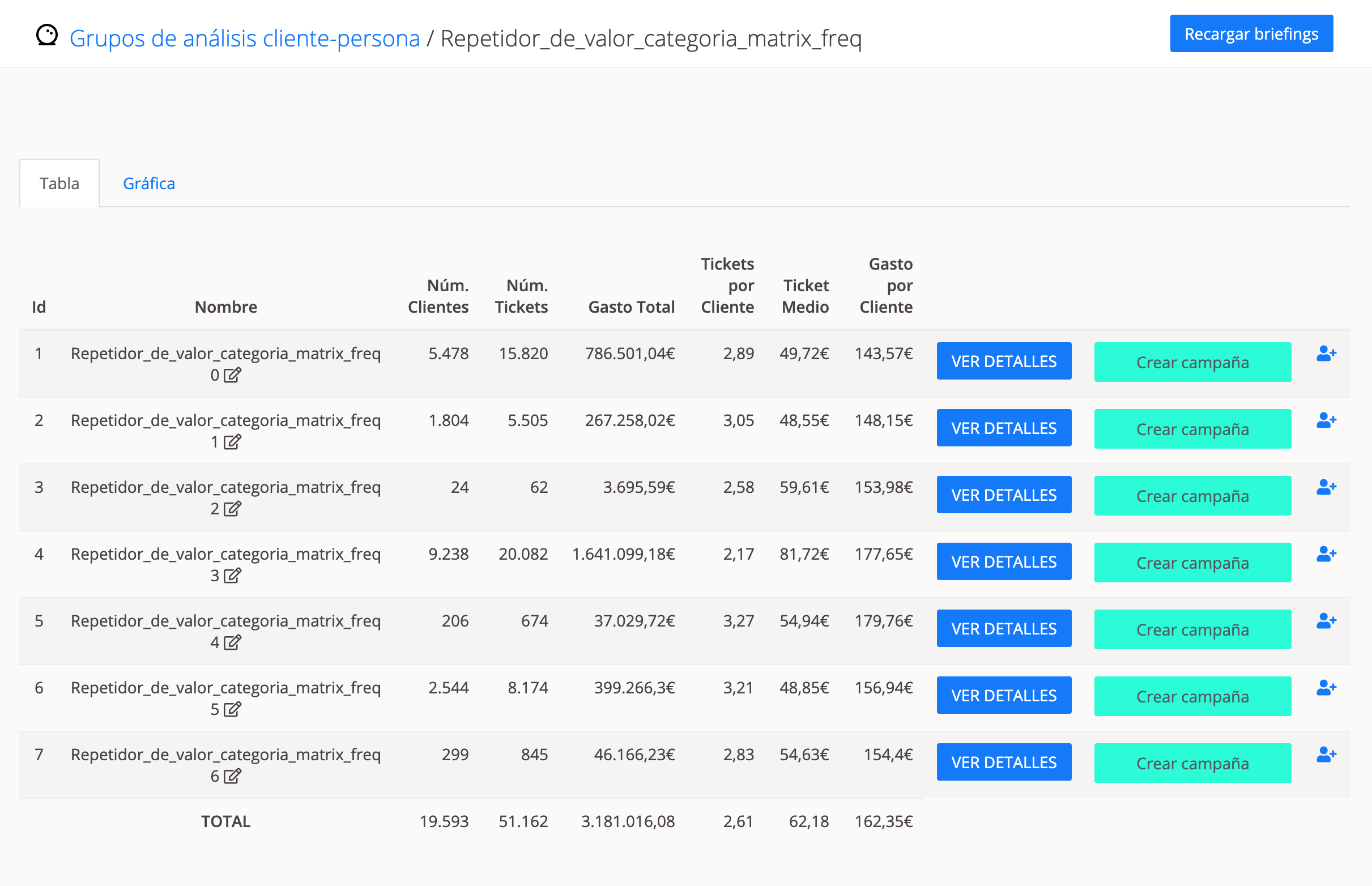Edit the name of group id 3
Screen dimensions: 1372x886
click(x=232, y=509)
